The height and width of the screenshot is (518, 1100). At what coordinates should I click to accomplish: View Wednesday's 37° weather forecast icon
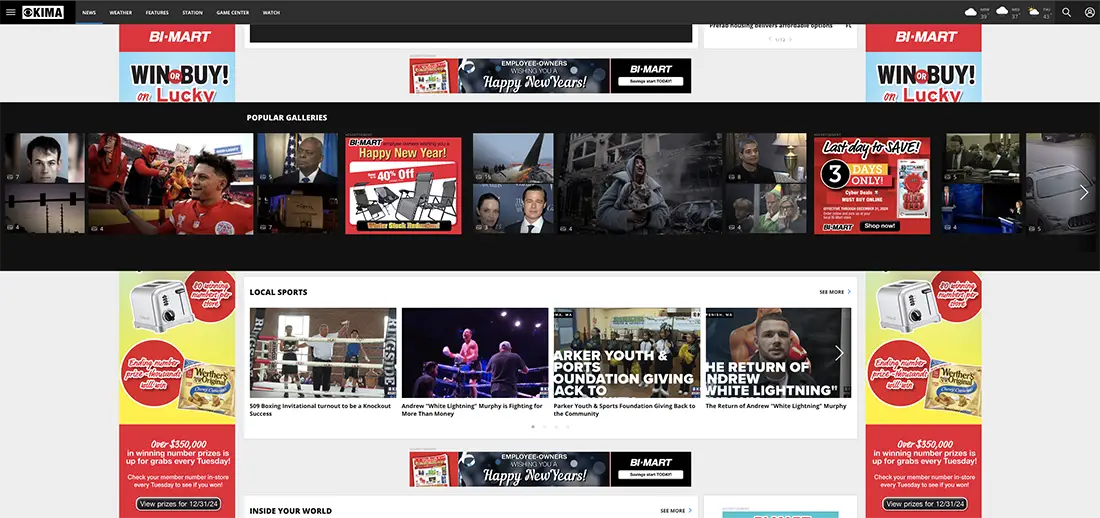coord(1002,11)
